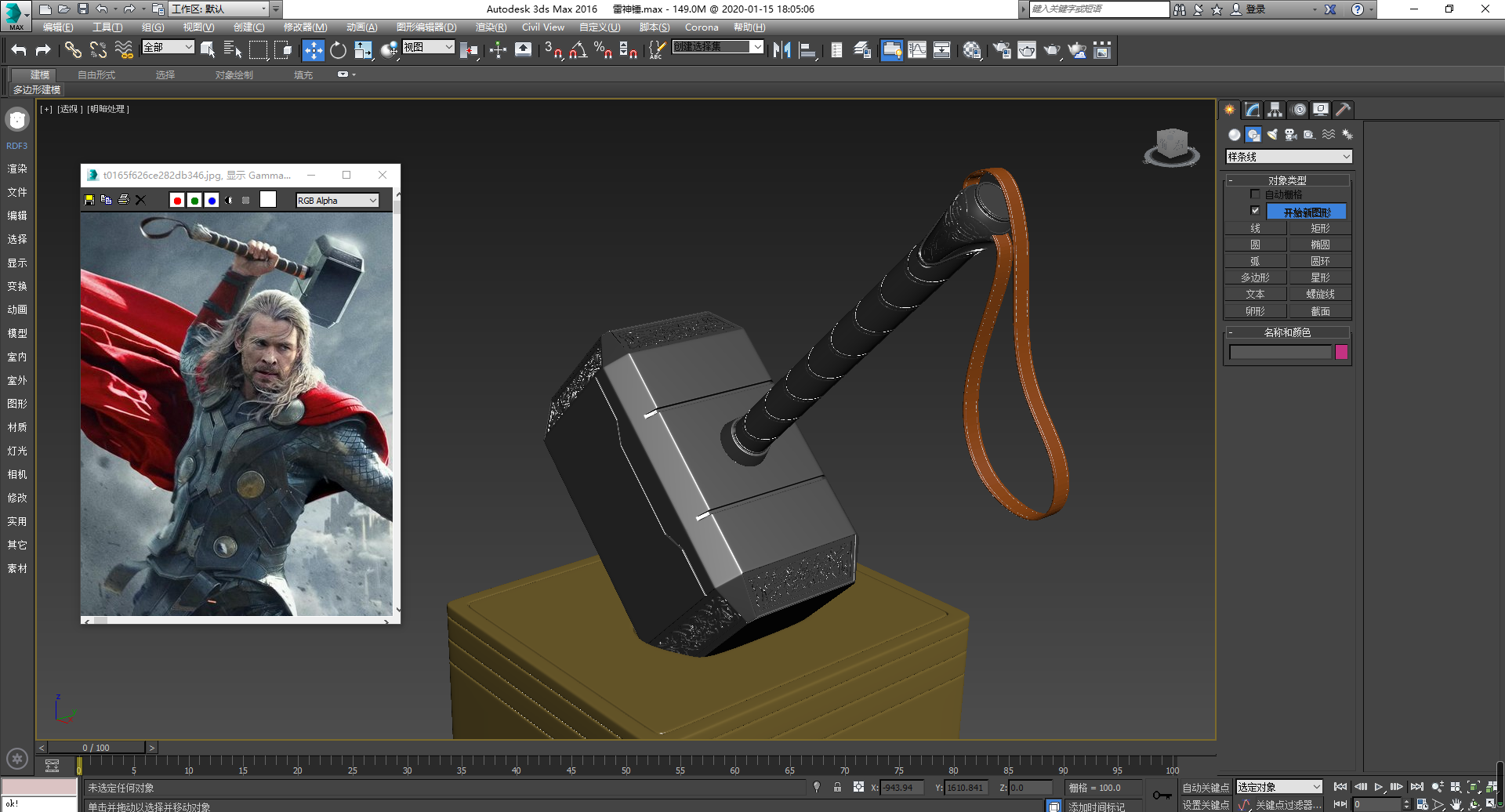Click the Align tool icon
Viewport: 1505px width, 812px height.
[807, 50]
